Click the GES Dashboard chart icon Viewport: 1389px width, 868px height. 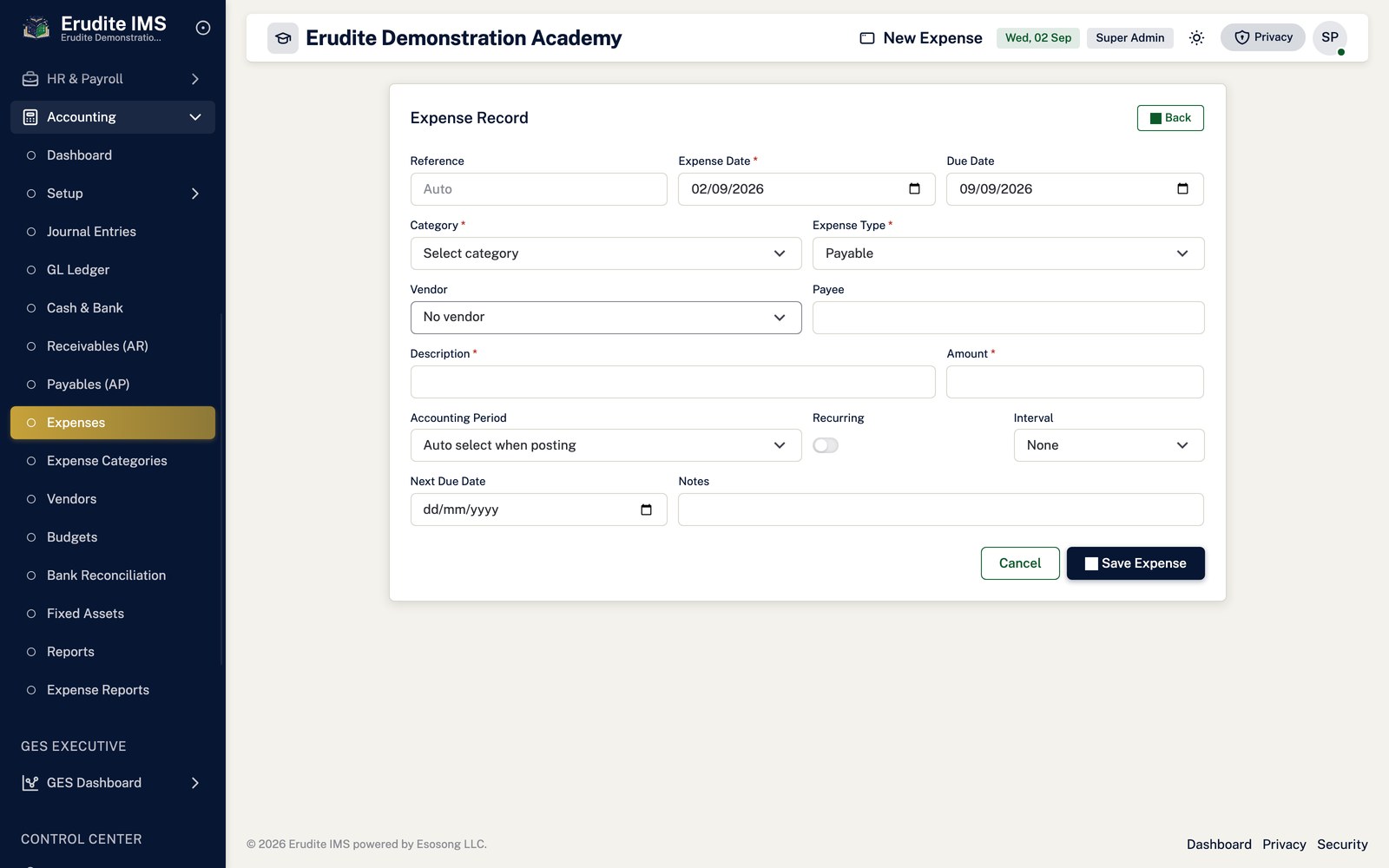pyautogui.click(x=30, y=783)
